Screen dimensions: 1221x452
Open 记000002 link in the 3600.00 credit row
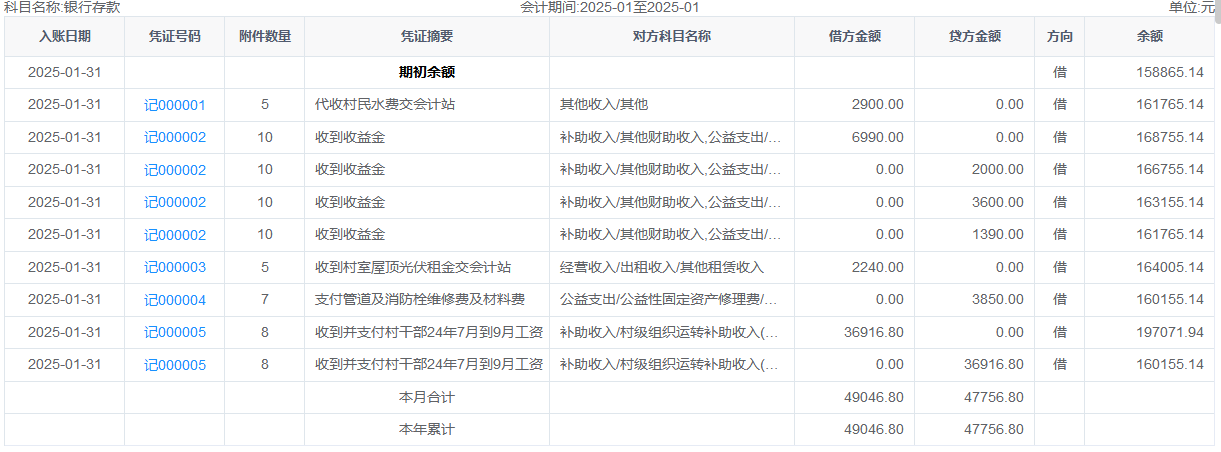175,202
